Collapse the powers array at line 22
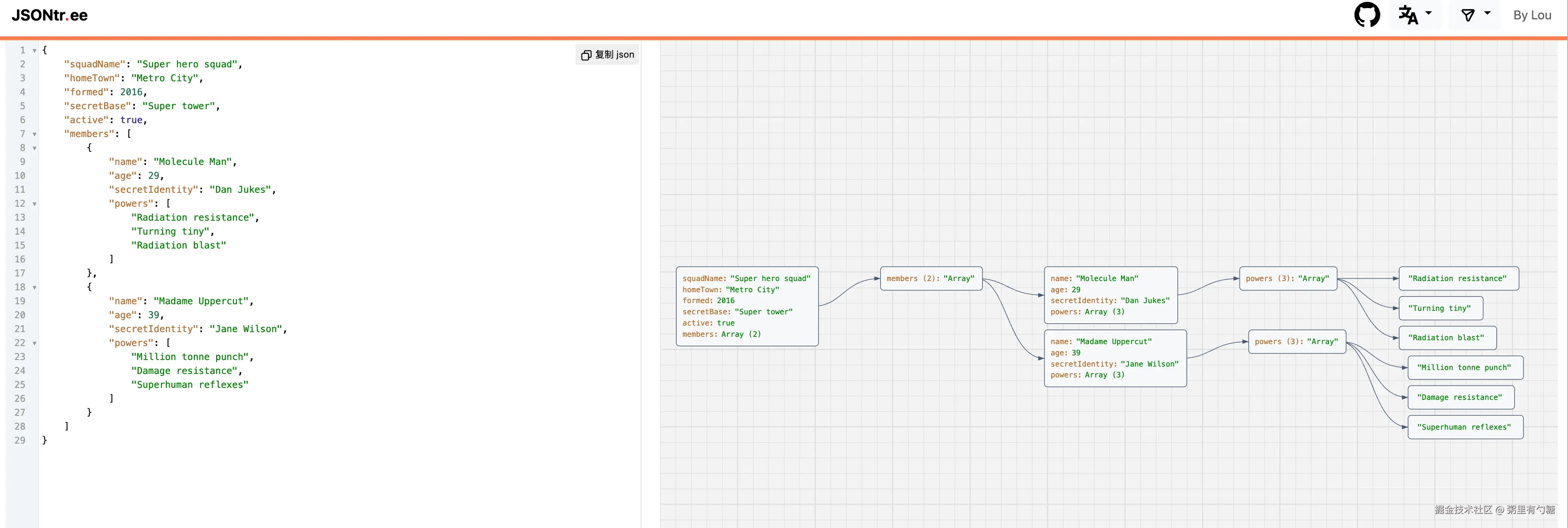 click(35, 344)
